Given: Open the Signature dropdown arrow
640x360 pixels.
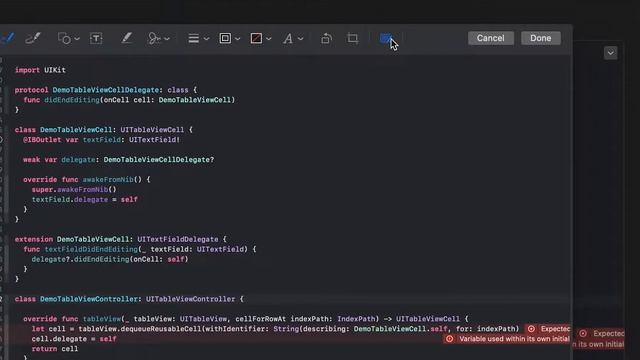Looking at the screenshot, I should coord(167,39).
